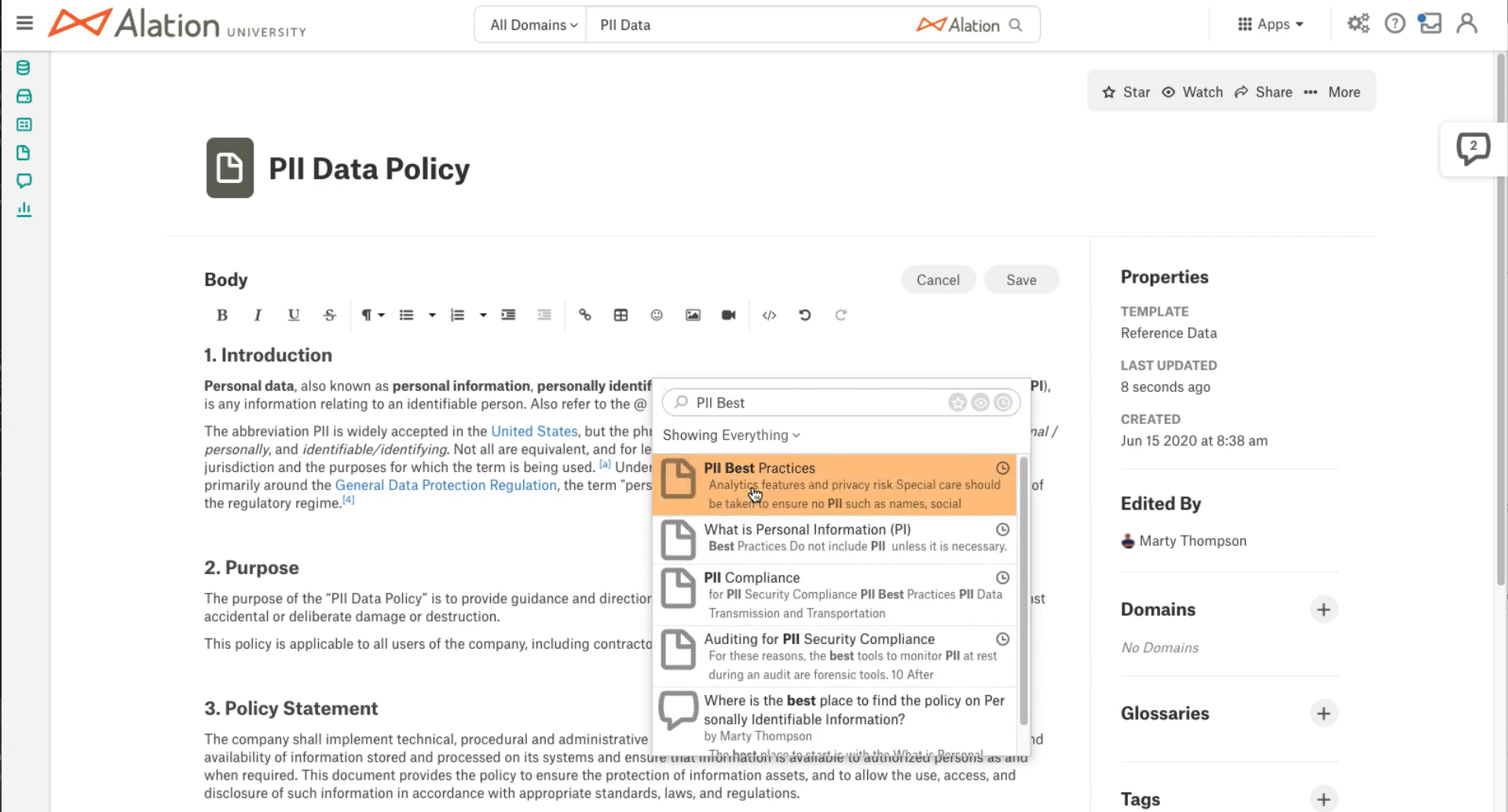Screen dimensions: 1508x812
Task: Insert an ordered numbered list
Action: click(457, 315)
